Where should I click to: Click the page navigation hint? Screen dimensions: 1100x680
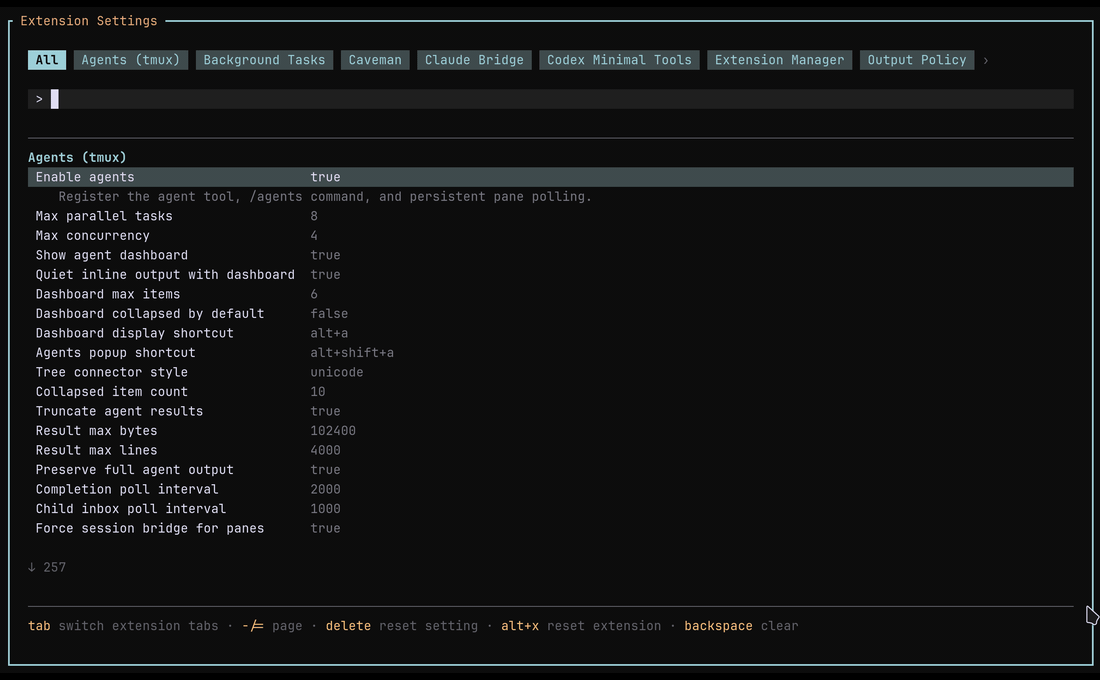click(x=272, y=626)
